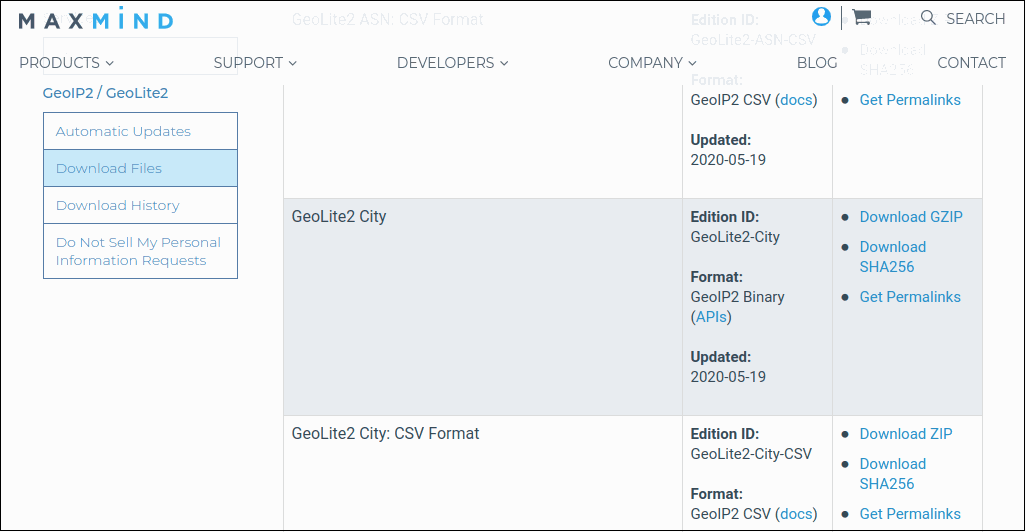Expand the SUPPORT menu
Image resolution: width=1026 pixels, height=532 pixels.
[255, 63]
